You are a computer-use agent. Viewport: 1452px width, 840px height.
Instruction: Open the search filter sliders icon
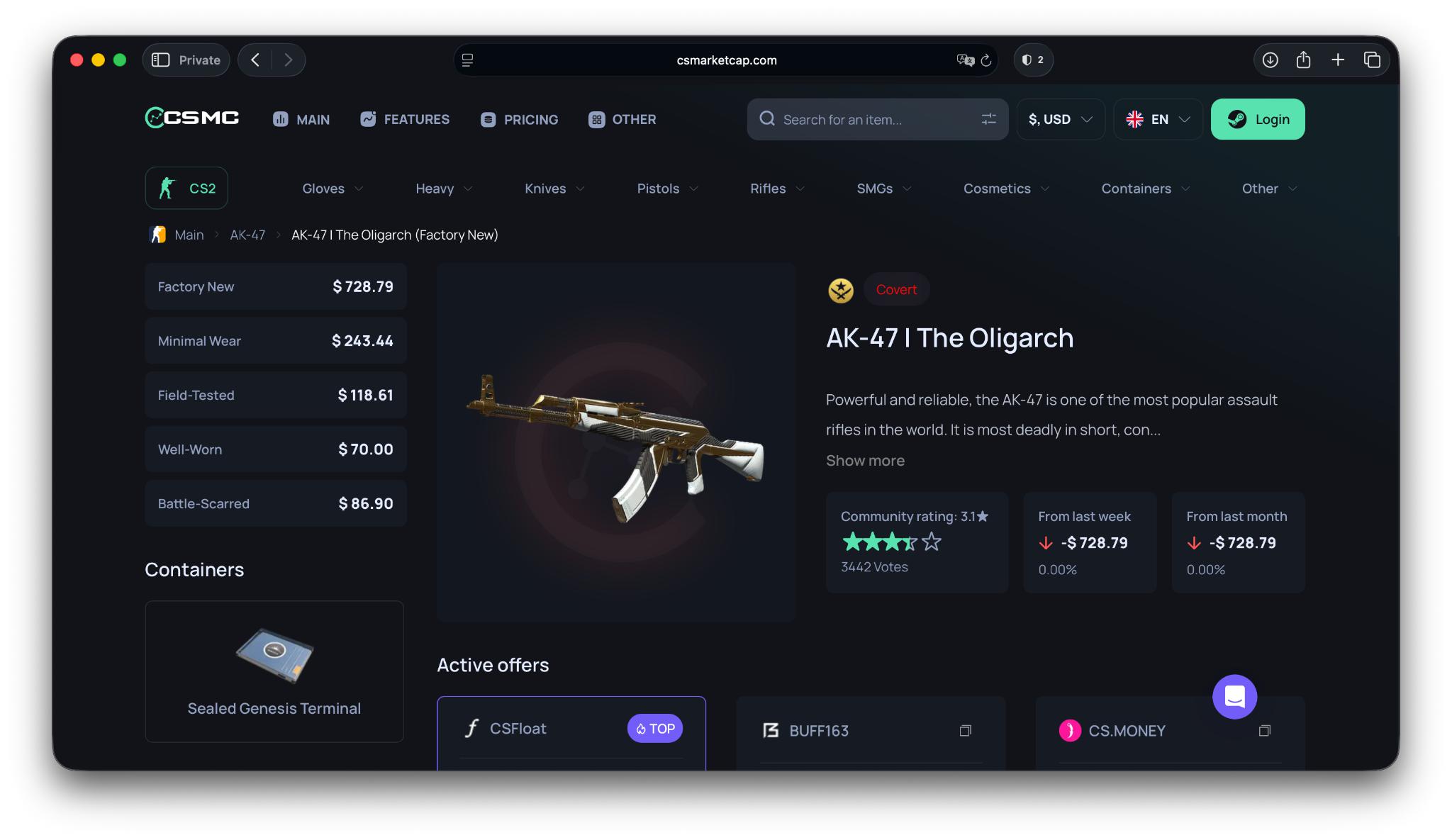coord(988,119)
